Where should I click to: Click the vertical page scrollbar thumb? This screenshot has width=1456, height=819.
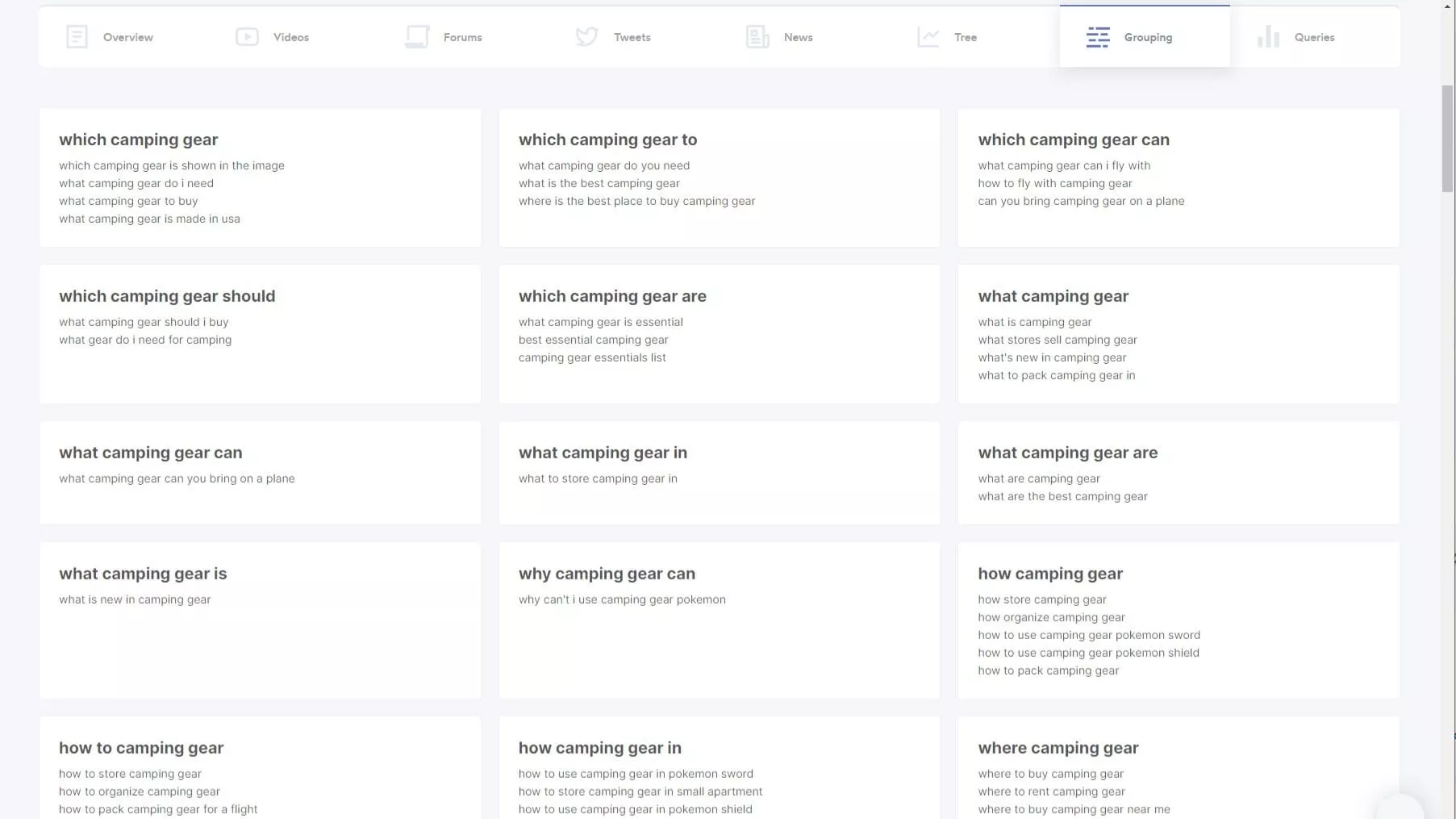1447,137
